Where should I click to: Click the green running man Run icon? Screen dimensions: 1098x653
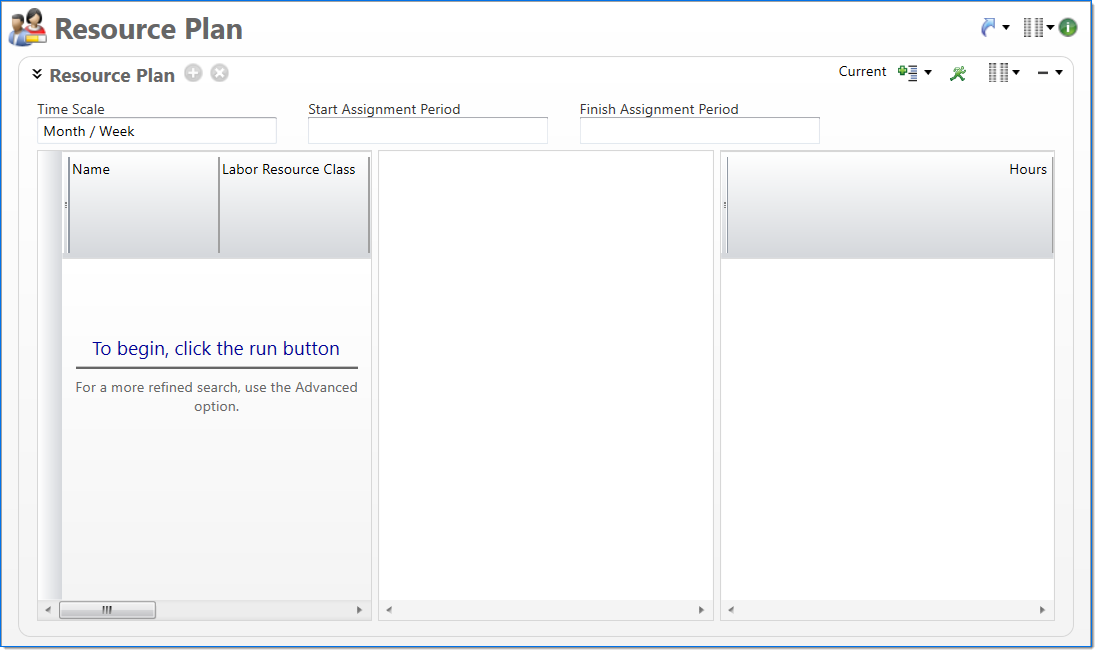pyautogui.click(x=958, y=73)
